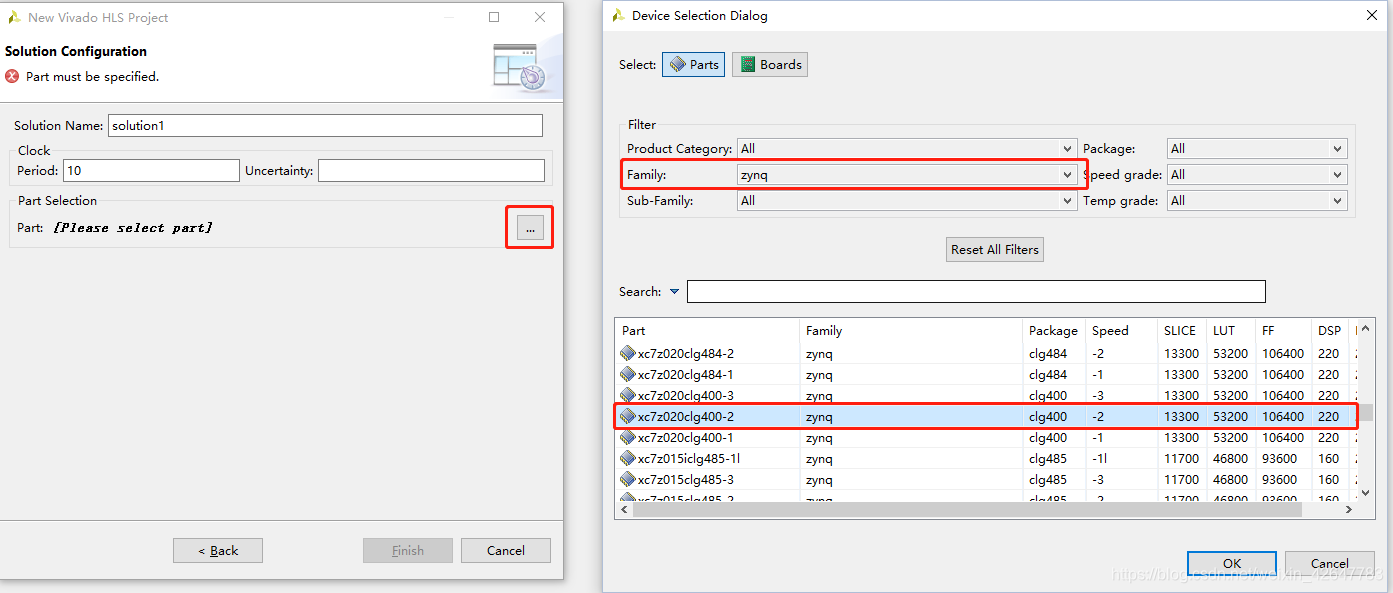Click horizontal scrollbar thumb in parts table
Viewport: 1393px width, 593px height.
pyautogui.click(x=967, y=509)
